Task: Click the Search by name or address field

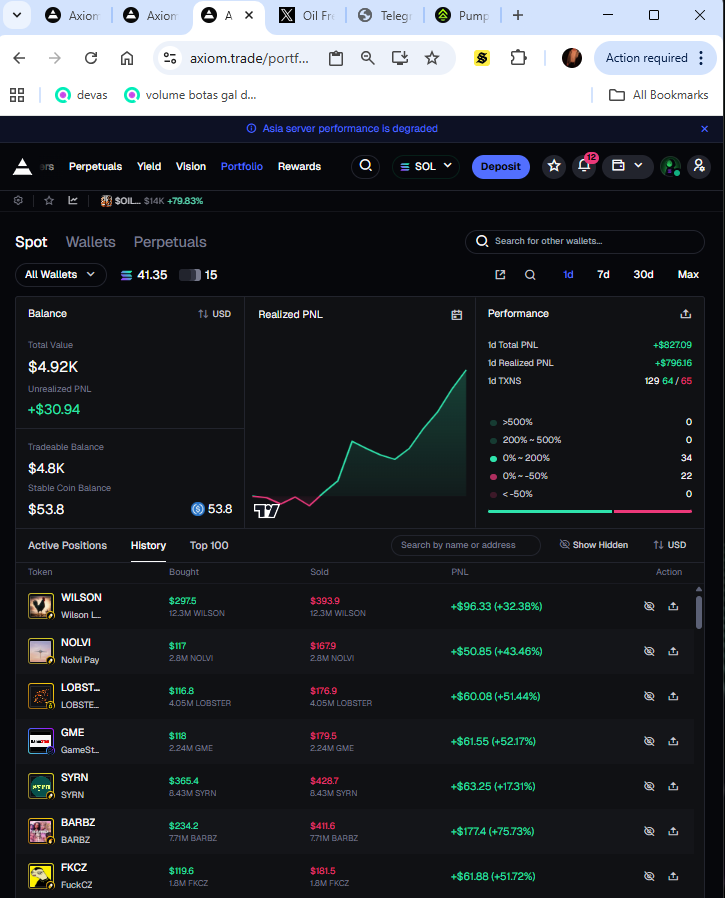Action: click(x=466, y=545)
